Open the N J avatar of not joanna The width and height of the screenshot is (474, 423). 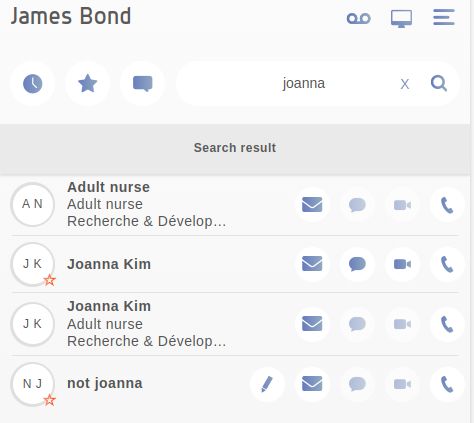(32, 384)
